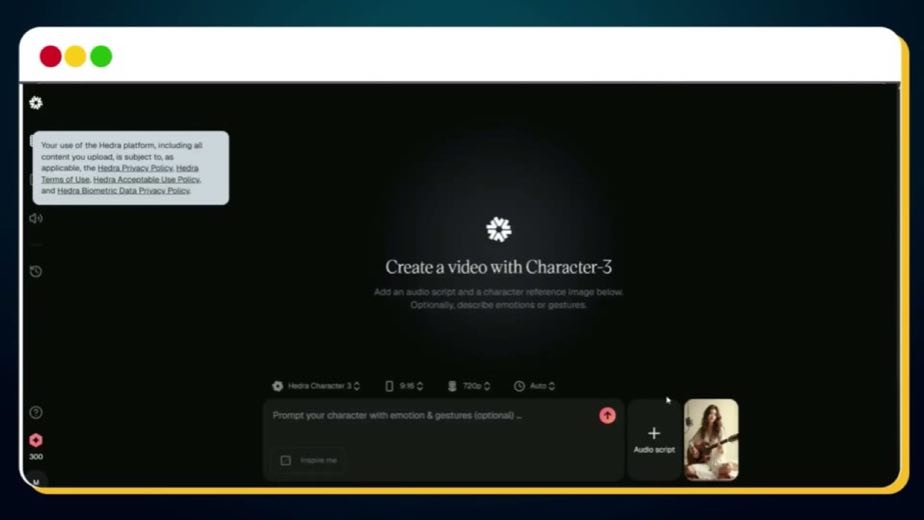Open the help question mark icon
The height and width of the screenshot is (520, 924).
point(36,412)
